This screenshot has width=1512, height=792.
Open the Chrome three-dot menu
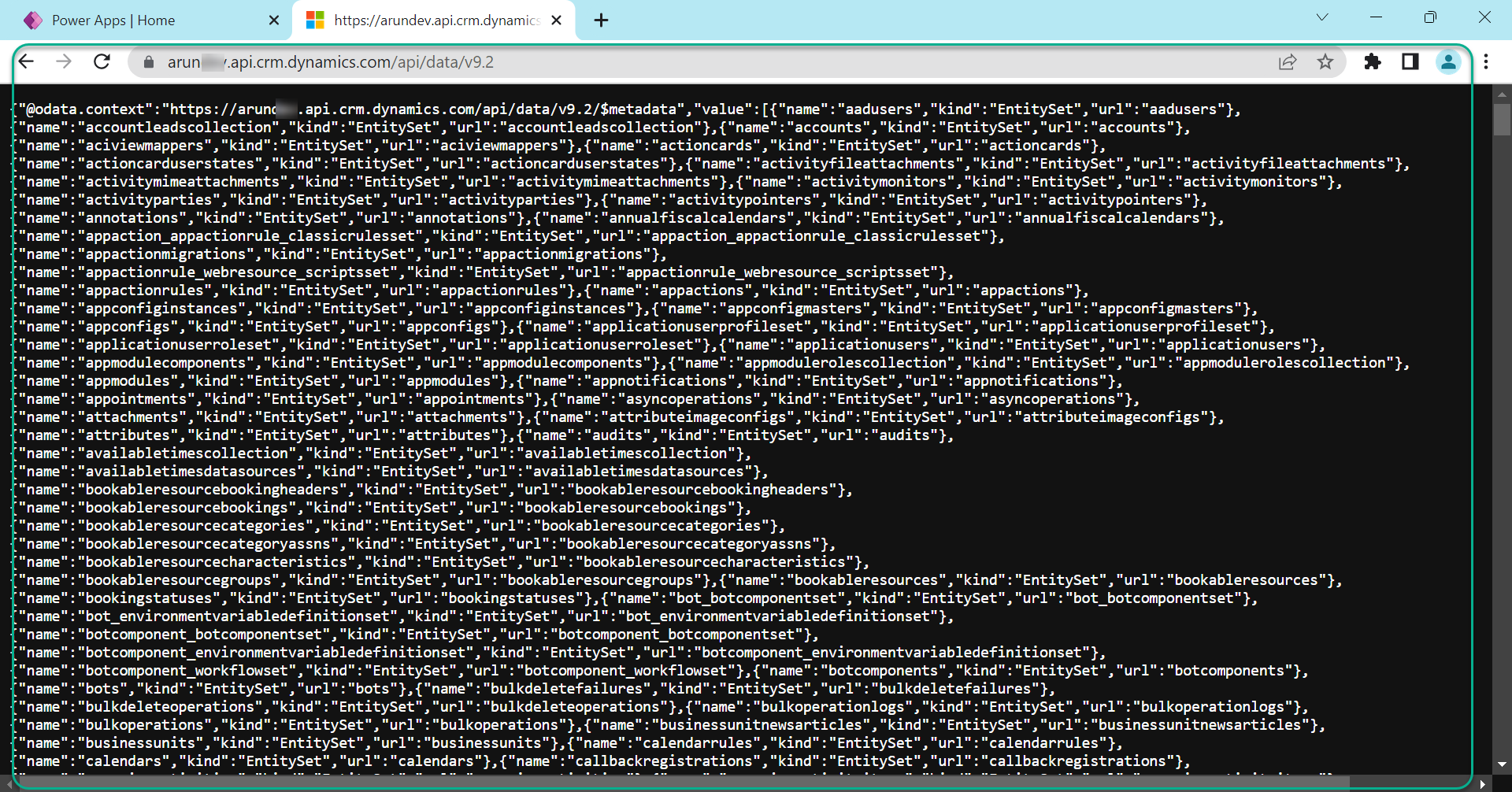click(1486, 61)
